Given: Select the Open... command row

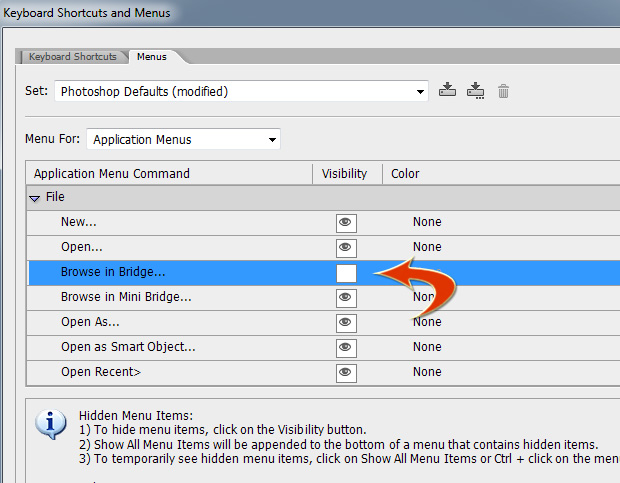Looking at the screenshot, I should point(323,248).
